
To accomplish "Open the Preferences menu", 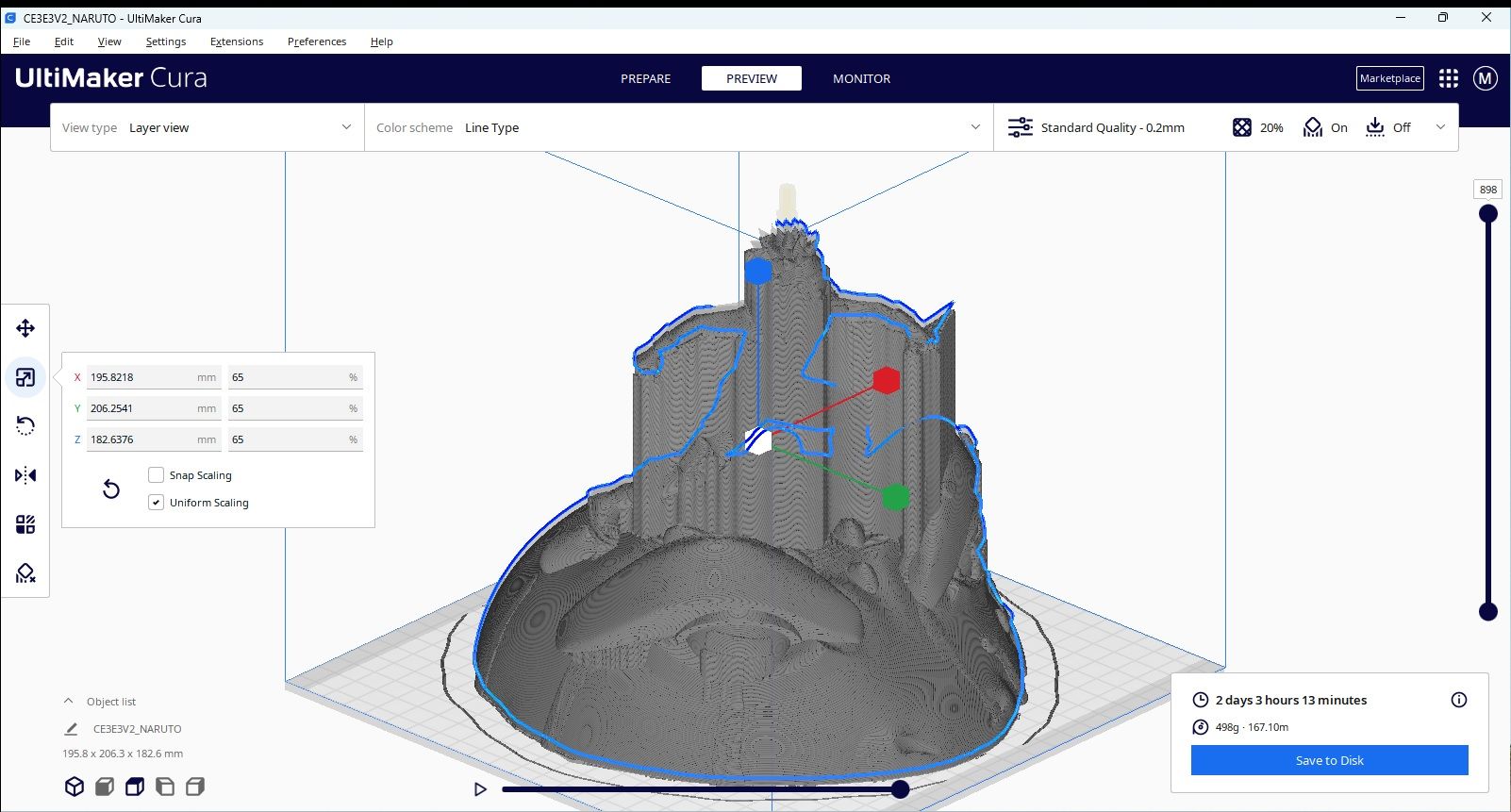I will [317, 41].
